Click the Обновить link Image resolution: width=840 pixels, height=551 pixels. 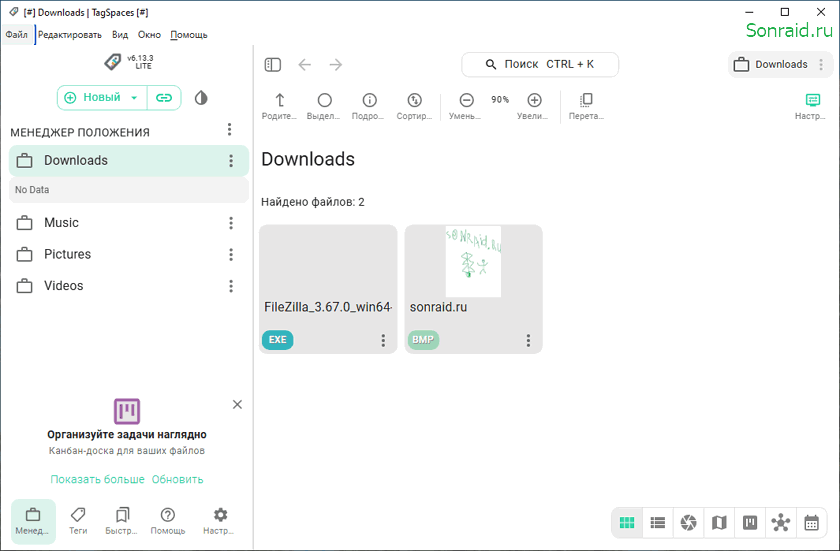tap(177, 479)
